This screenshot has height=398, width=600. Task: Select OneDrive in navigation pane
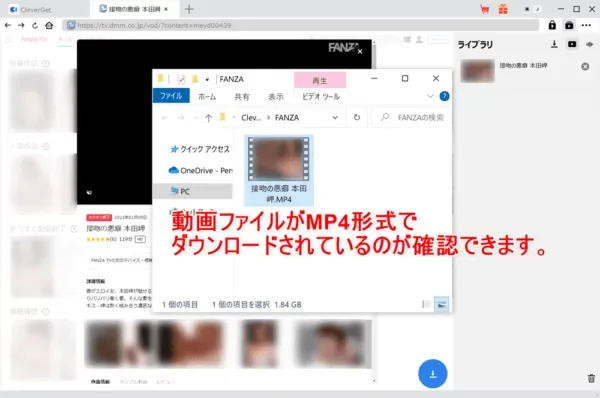pos(201,170)
